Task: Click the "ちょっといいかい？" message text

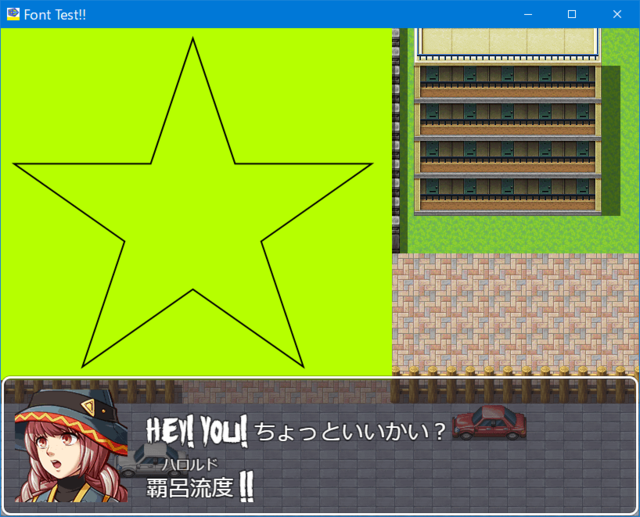Action: pos(350,431)
